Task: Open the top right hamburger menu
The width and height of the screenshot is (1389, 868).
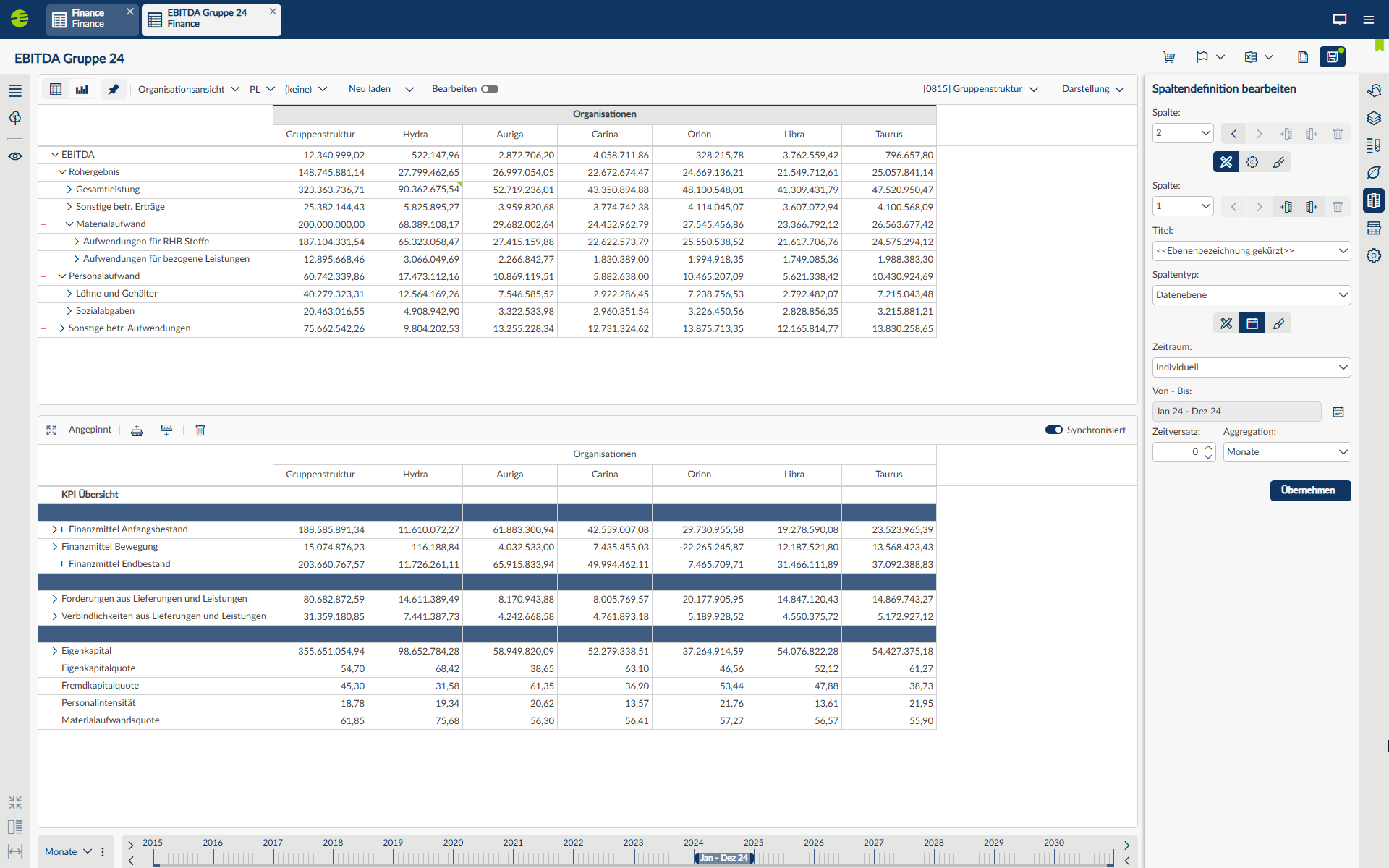Action: (x=1369, y=20)
